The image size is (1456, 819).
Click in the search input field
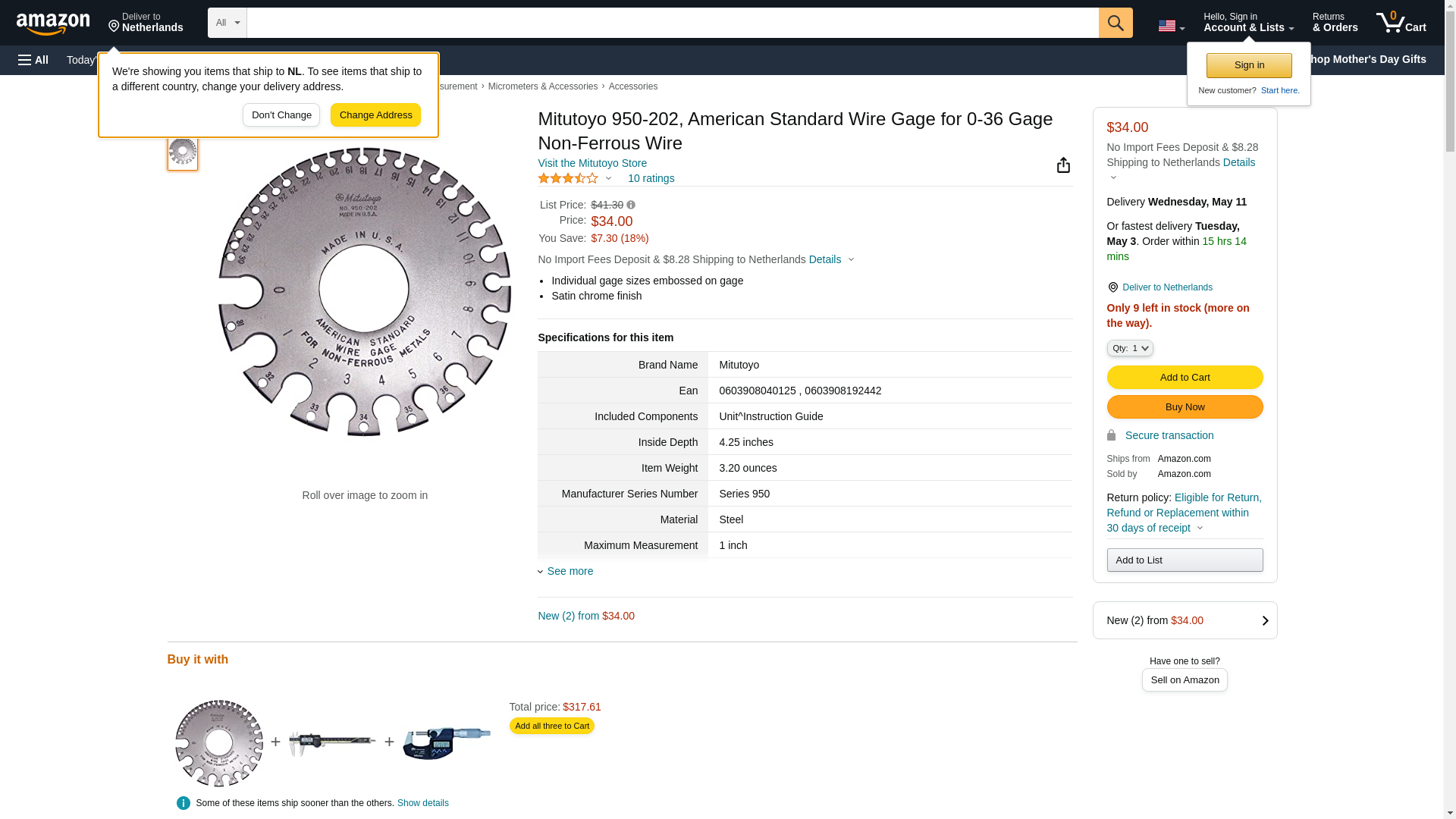coord(672,23)
